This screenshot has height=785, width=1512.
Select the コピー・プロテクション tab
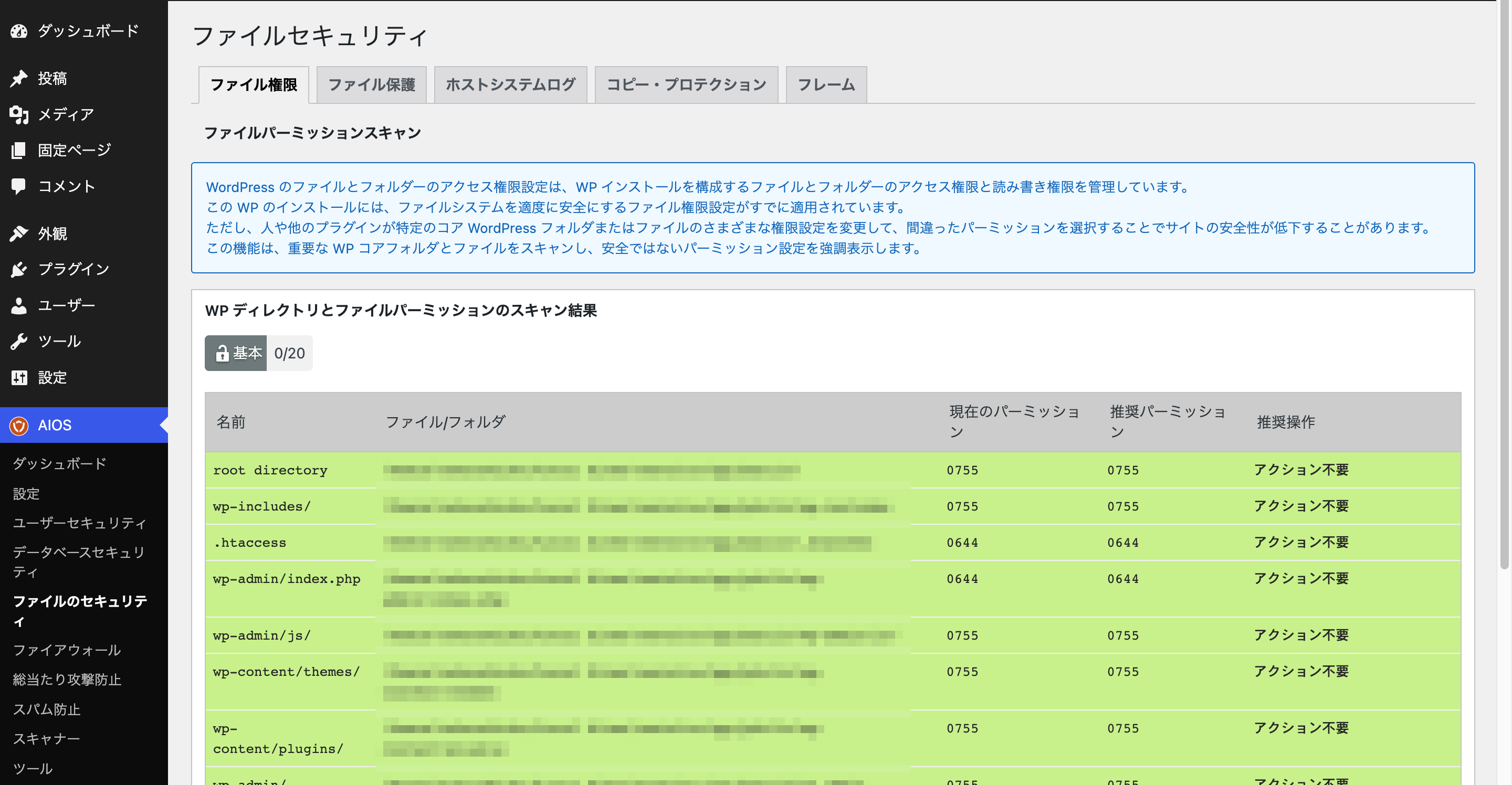686,85
